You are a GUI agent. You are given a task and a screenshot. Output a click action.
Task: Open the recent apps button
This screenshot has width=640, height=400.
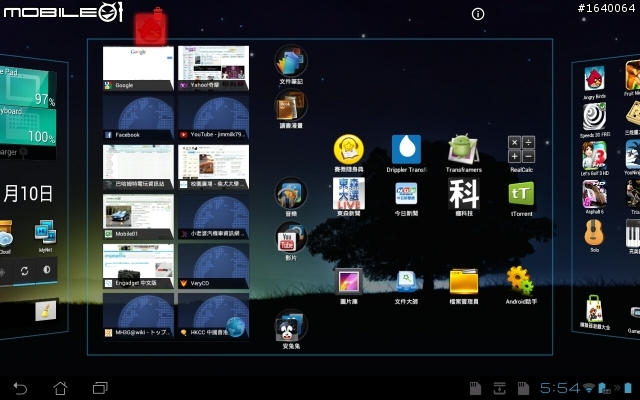[100, 388]
